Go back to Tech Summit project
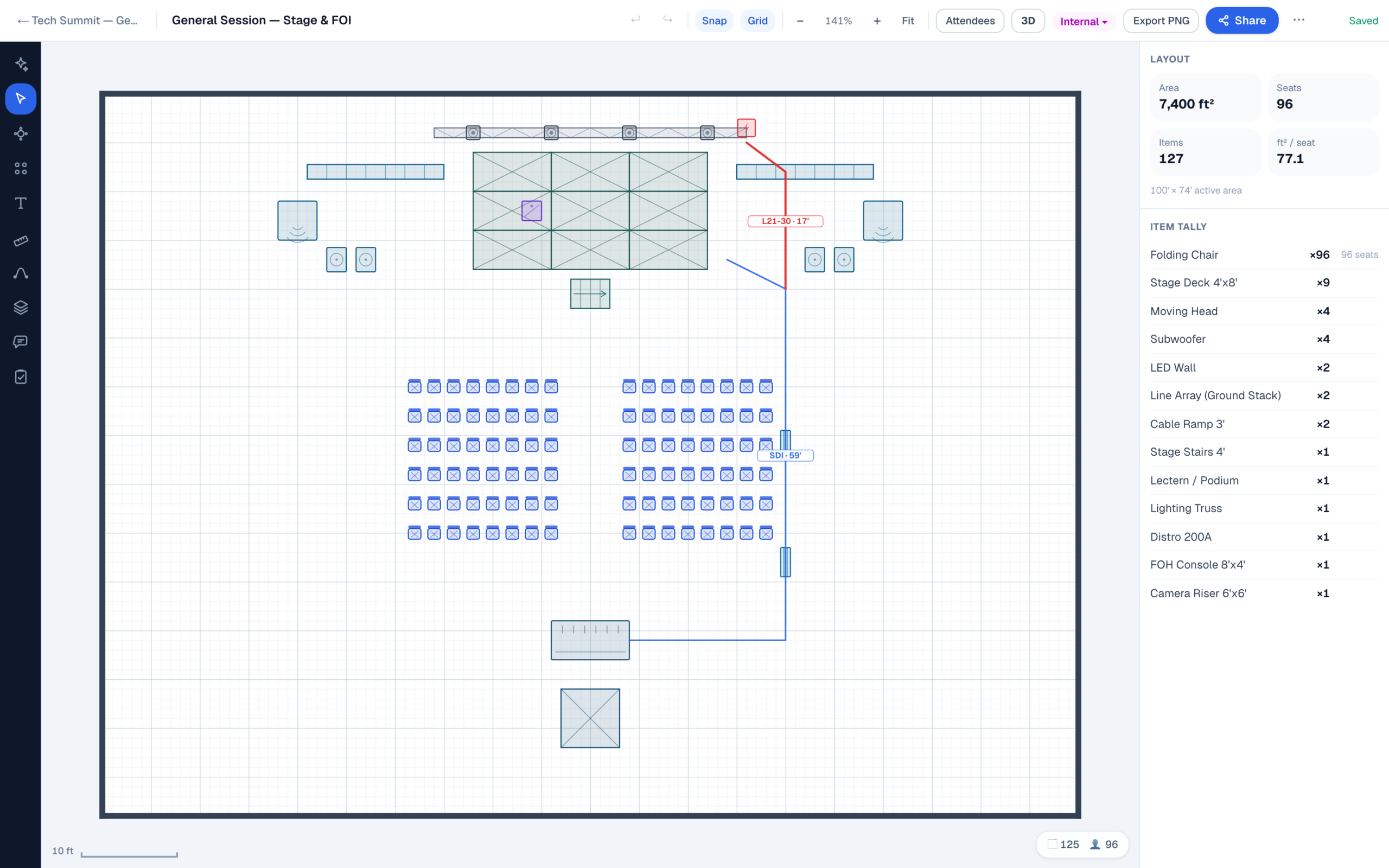The image size is (1389, 868). click(78, 21)
